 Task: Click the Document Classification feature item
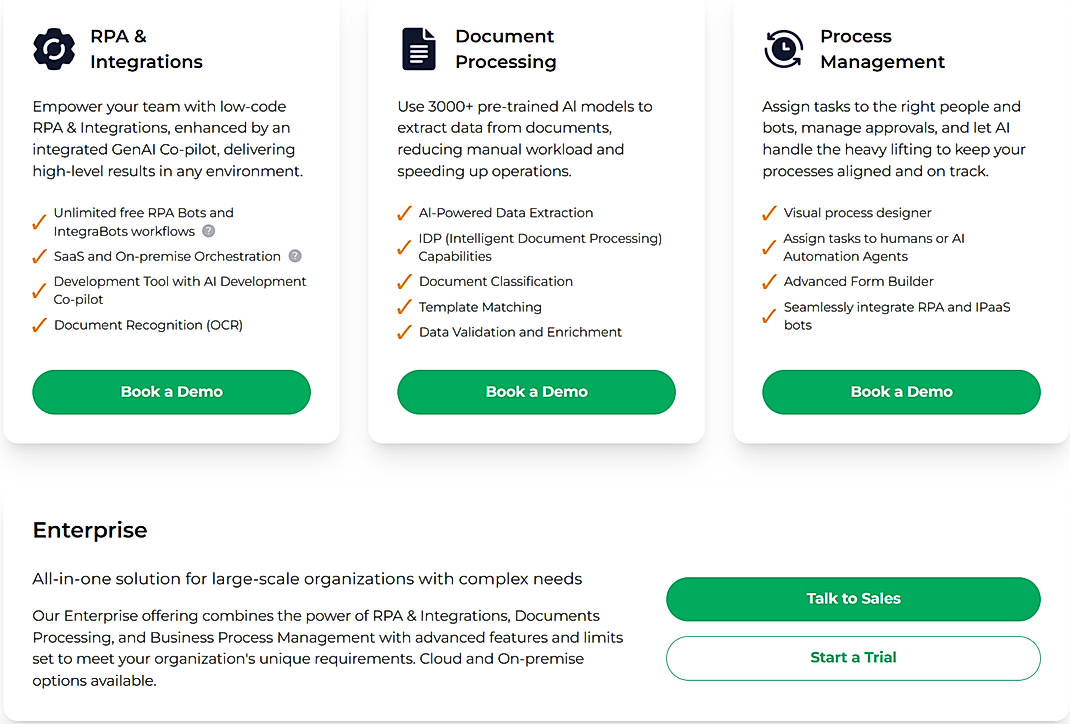(x=495, y=281)
